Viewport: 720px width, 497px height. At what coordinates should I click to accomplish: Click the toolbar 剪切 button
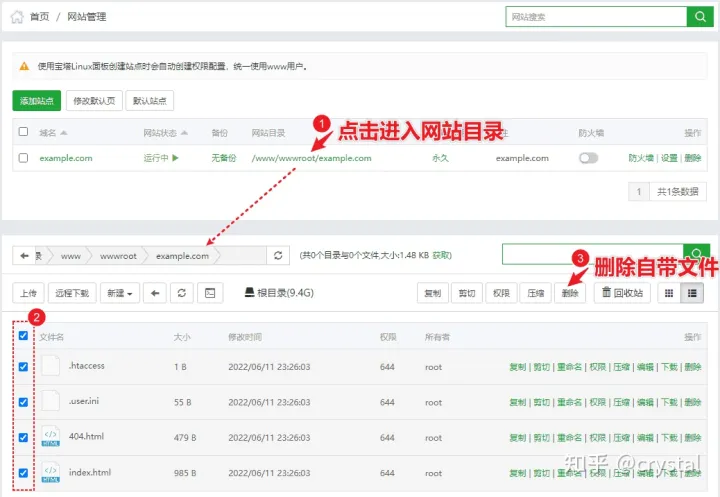coord(467,293)
